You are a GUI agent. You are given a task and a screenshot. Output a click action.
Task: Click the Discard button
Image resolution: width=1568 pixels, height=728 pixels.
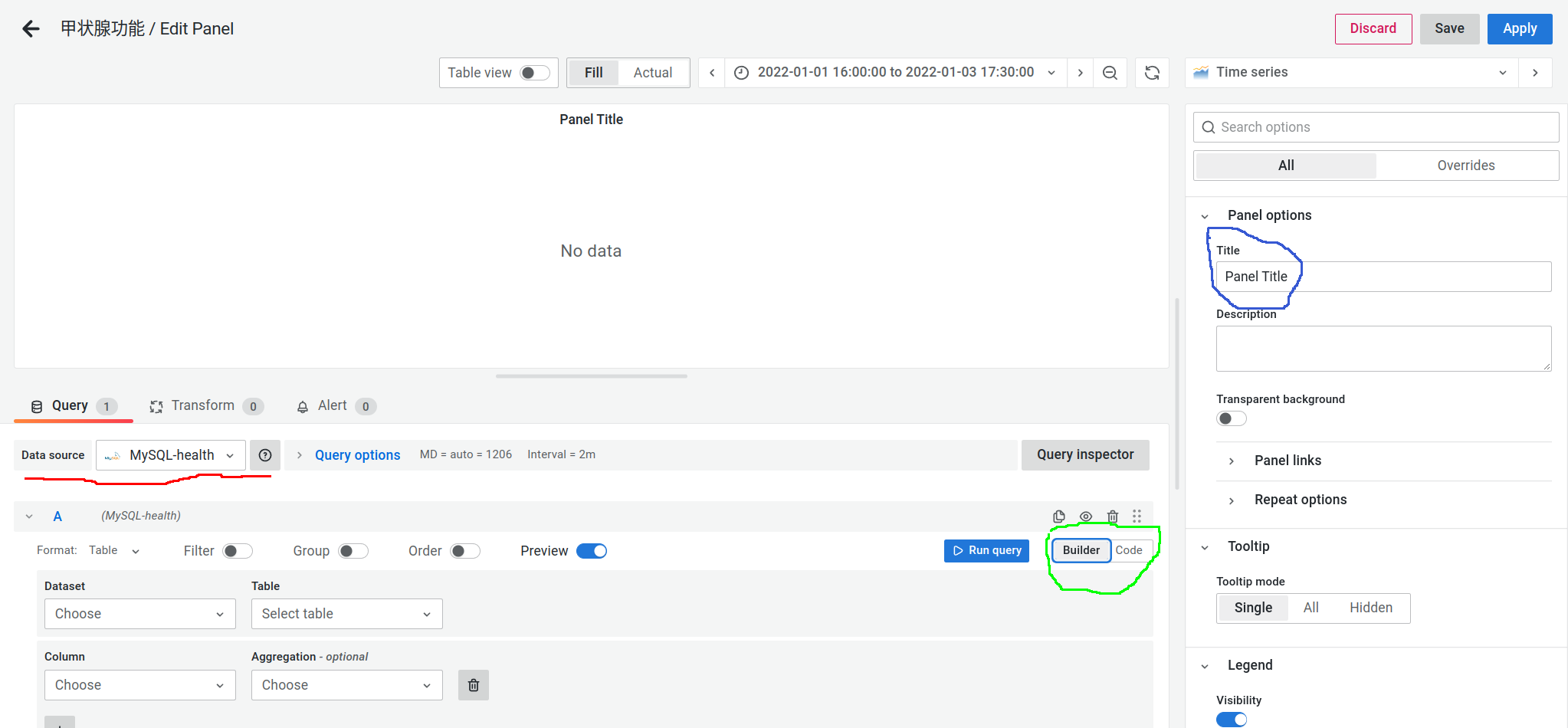[1373, 29]
